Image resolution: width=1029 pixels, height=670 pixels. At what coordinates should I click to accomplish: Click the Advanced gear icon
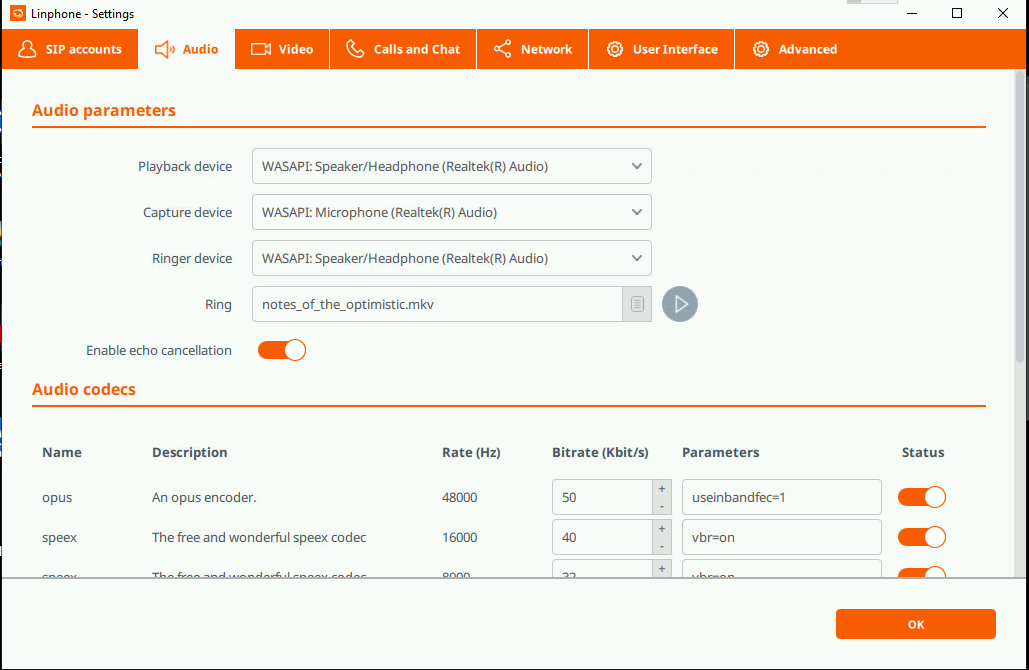click(x=761, y=49)
